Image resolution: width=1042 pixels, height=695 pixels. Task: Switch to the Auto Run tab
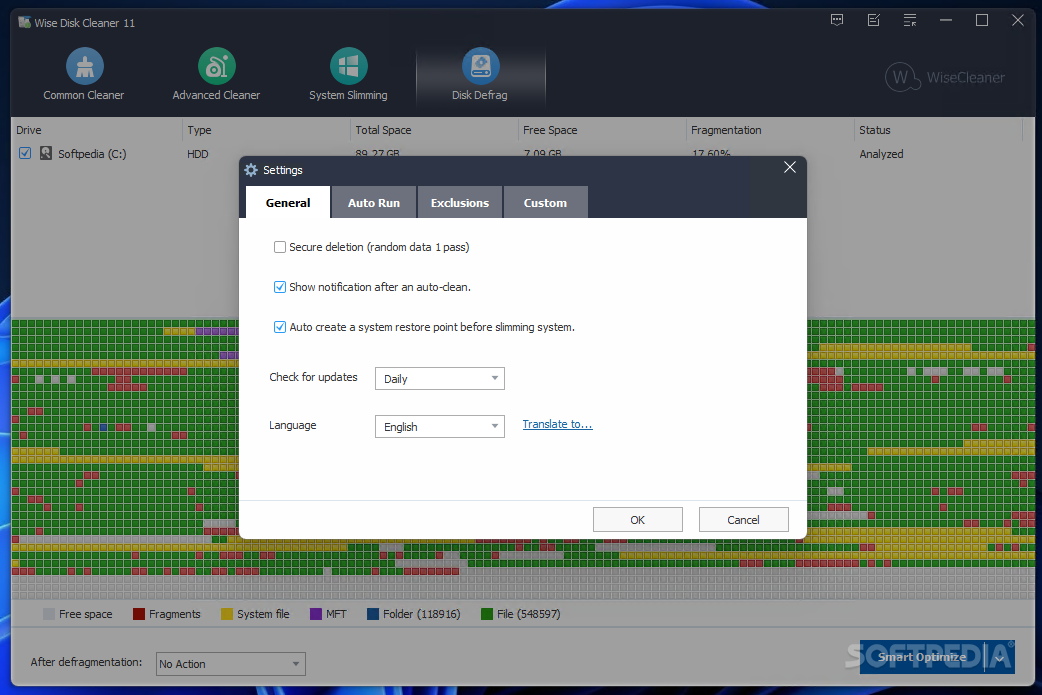[374, 203]
